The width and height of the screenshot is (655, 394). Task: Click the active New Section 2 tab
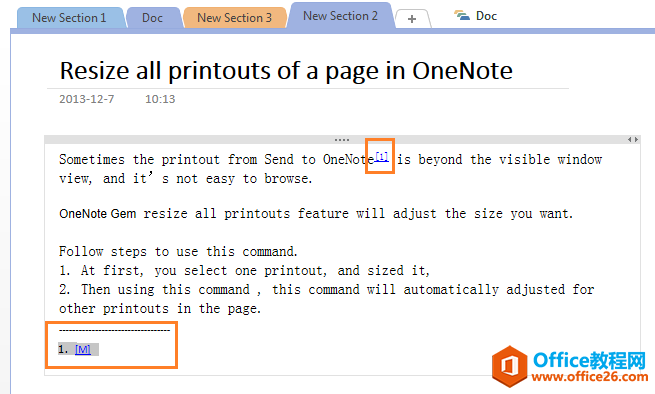(x=340, y=16)
